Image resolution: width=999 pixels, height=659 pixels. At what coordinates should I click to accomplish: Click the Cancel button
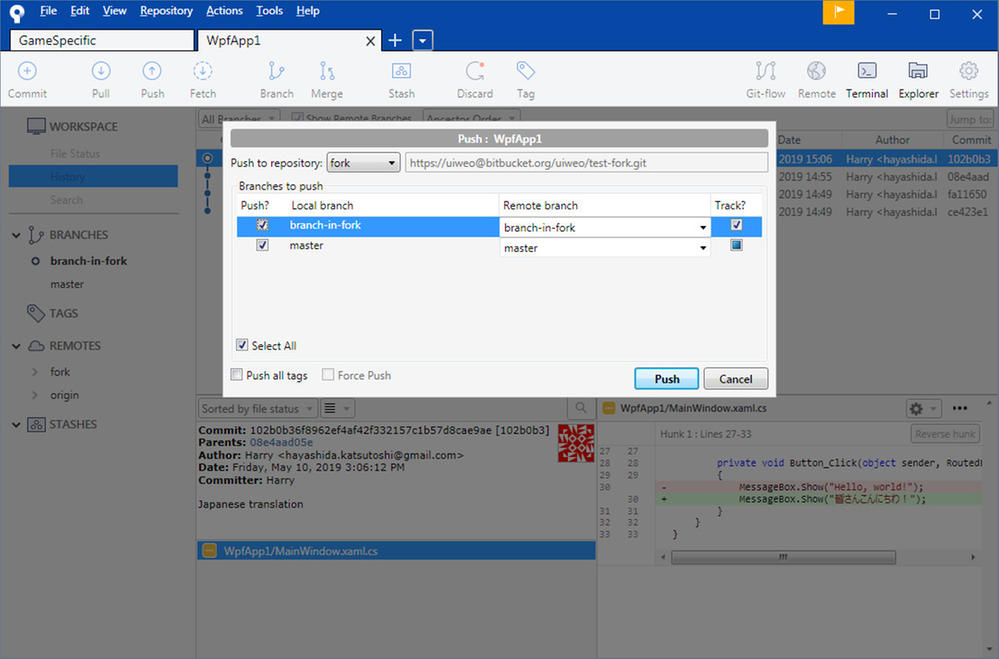click(735, 379)
